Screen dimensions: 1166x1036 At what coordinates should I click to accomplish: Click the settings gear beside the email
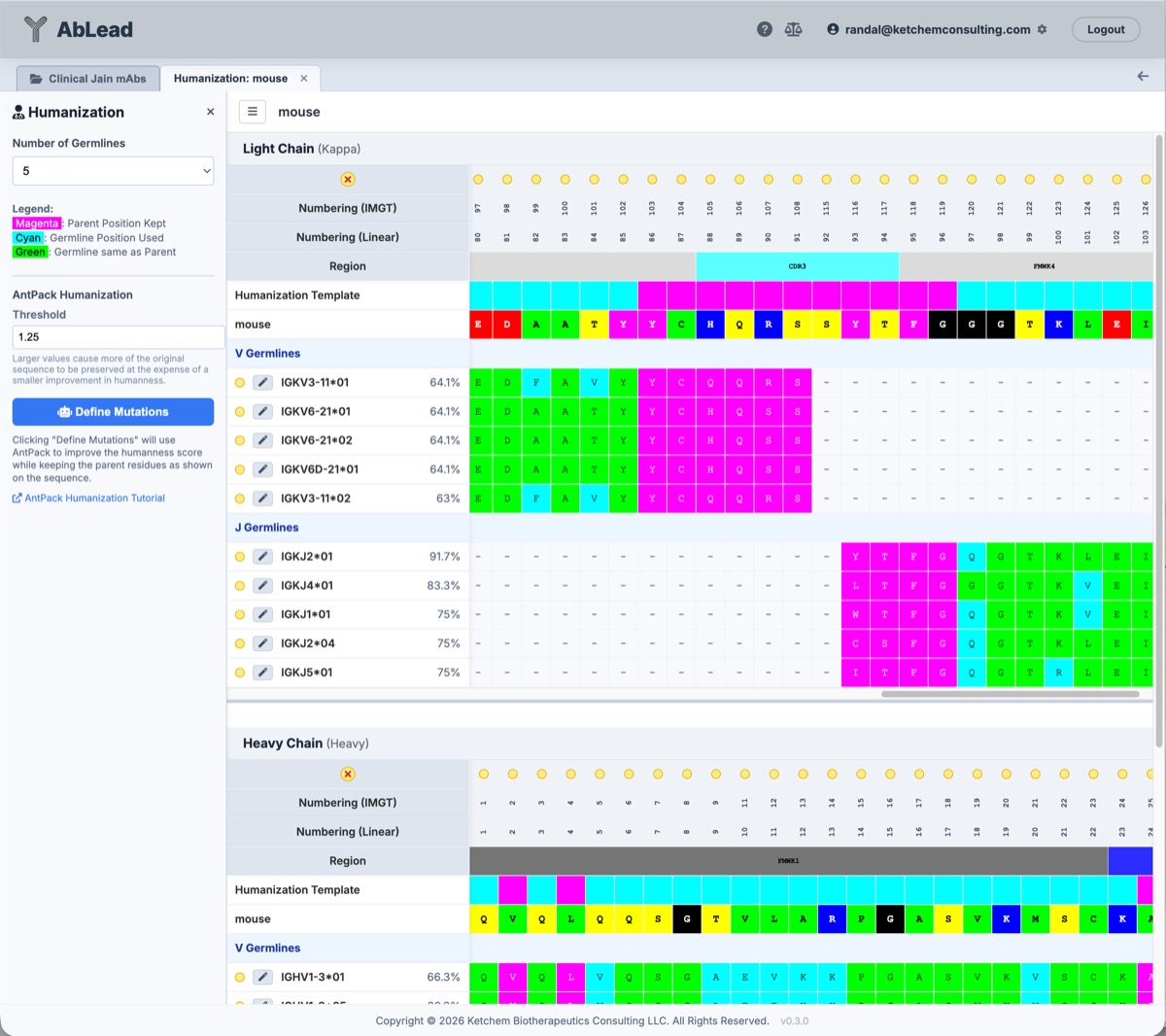1043,29
